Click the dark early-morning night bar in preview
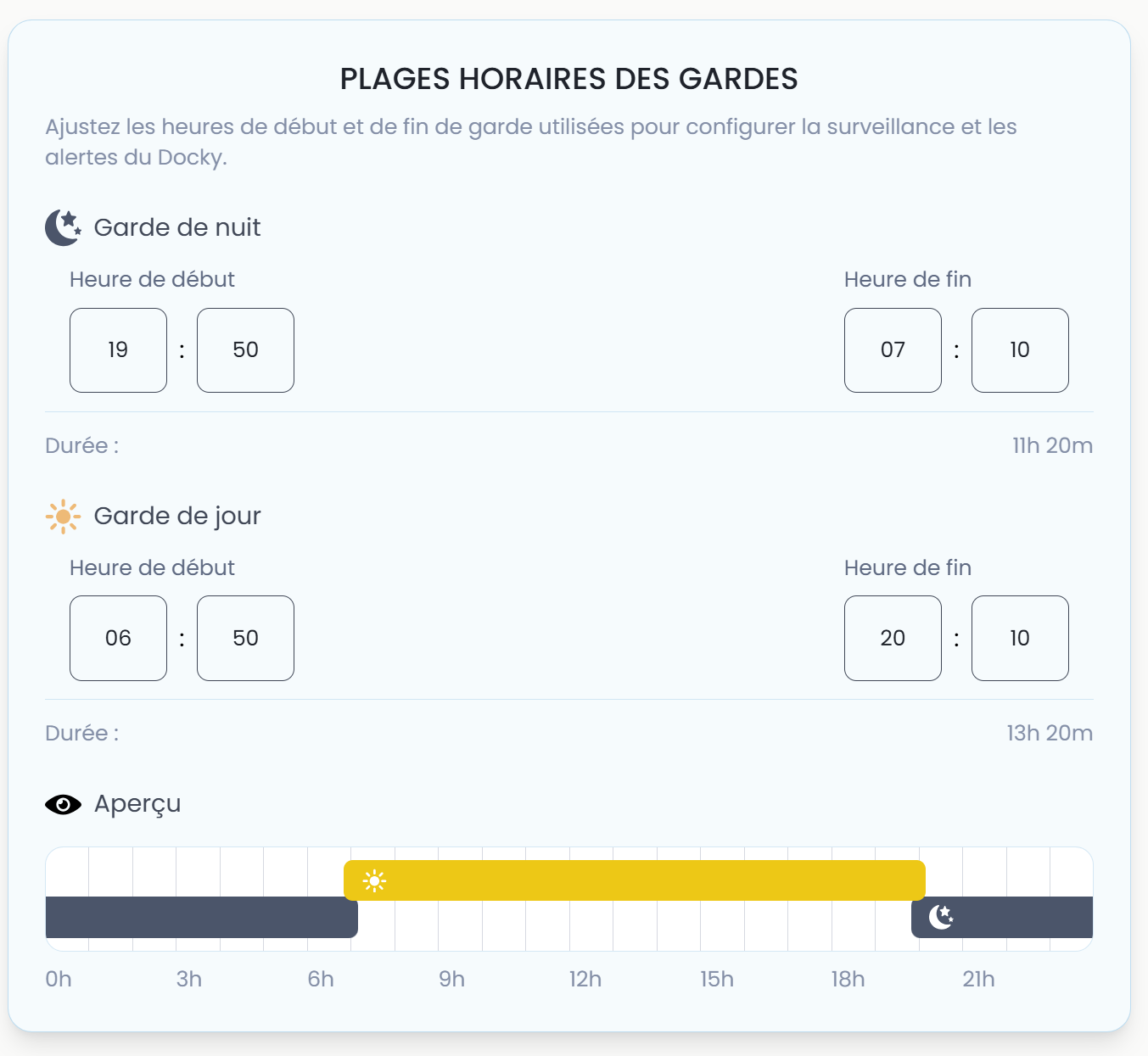1148x1056 pixels. coord(201,917)
